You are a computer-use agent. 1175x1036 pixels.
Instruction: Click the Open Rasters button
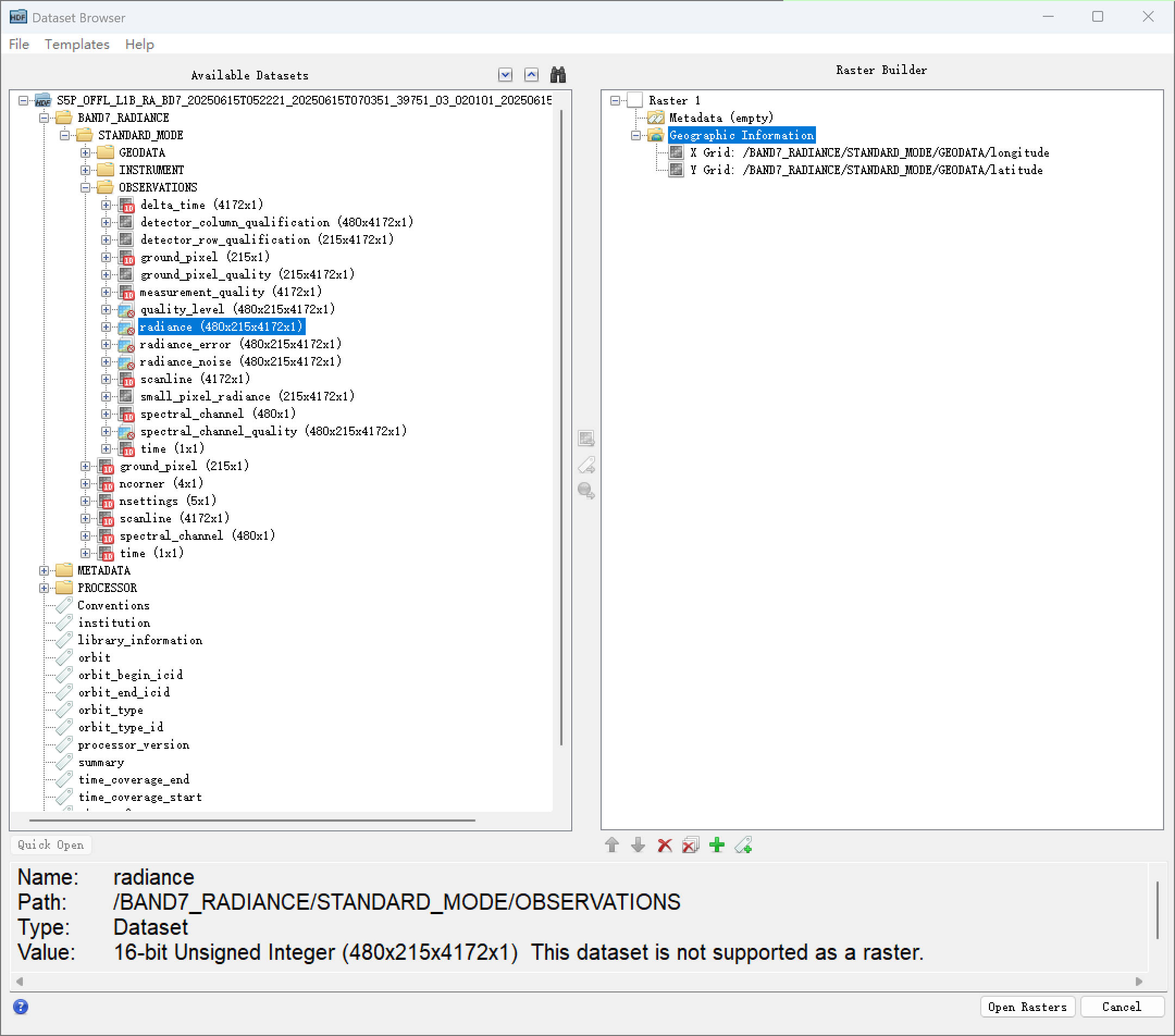click(x=1026, y=1007)
